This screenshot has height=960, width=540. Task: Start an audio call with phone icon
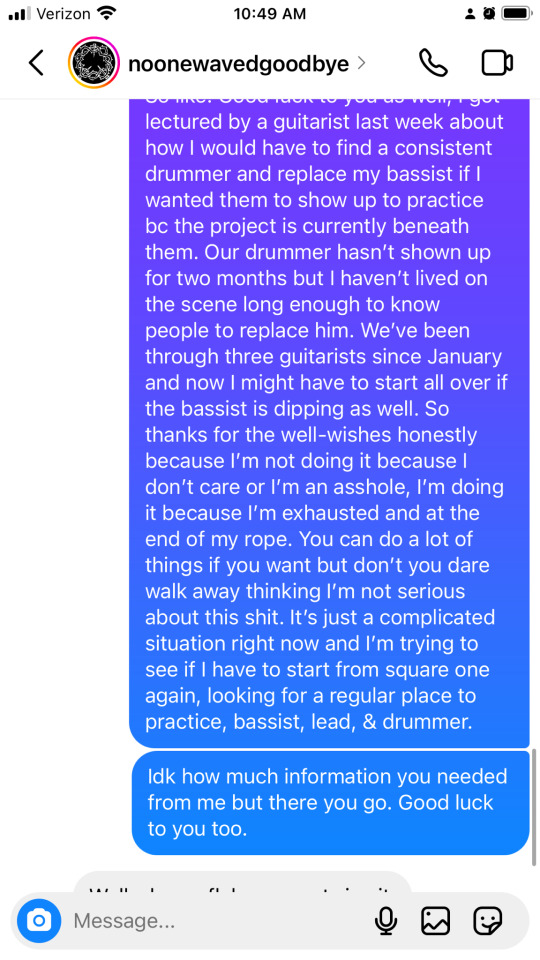(433, 62)
